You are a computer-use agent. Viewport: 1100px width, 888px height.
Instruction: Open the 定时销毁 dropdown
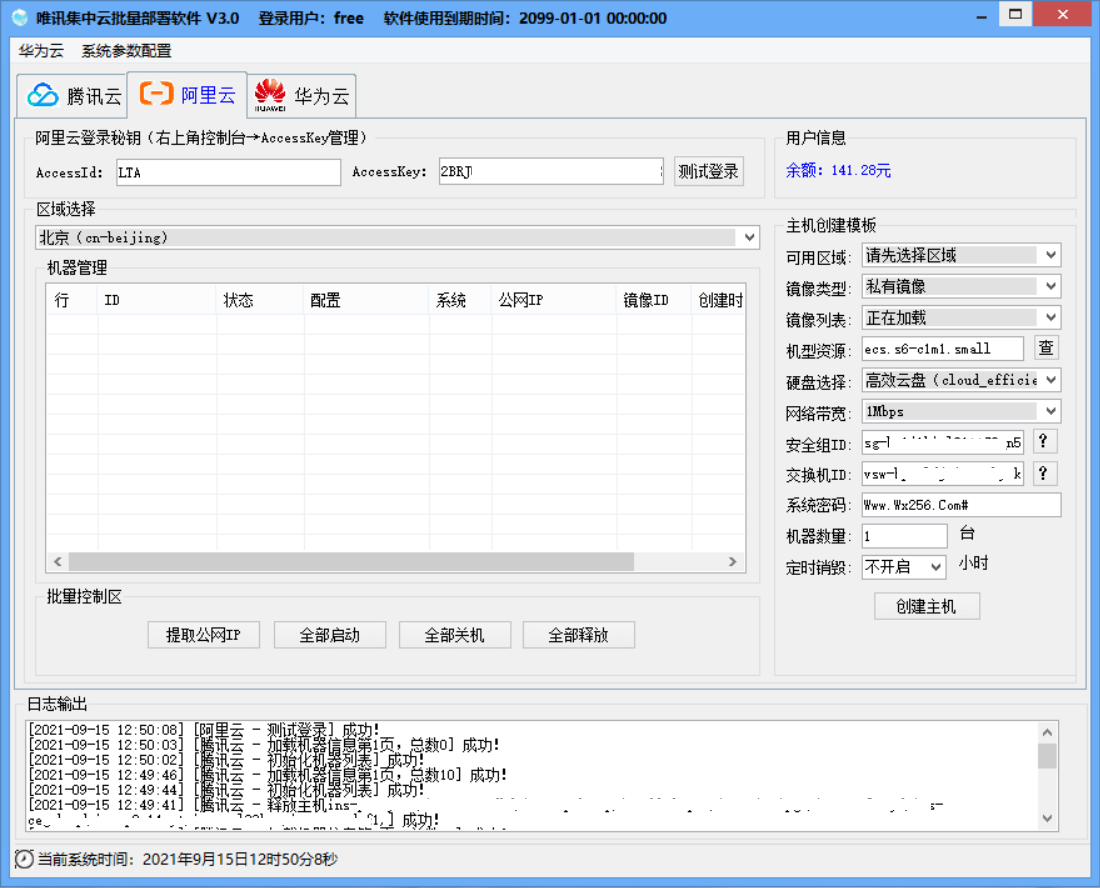[904, 567]
